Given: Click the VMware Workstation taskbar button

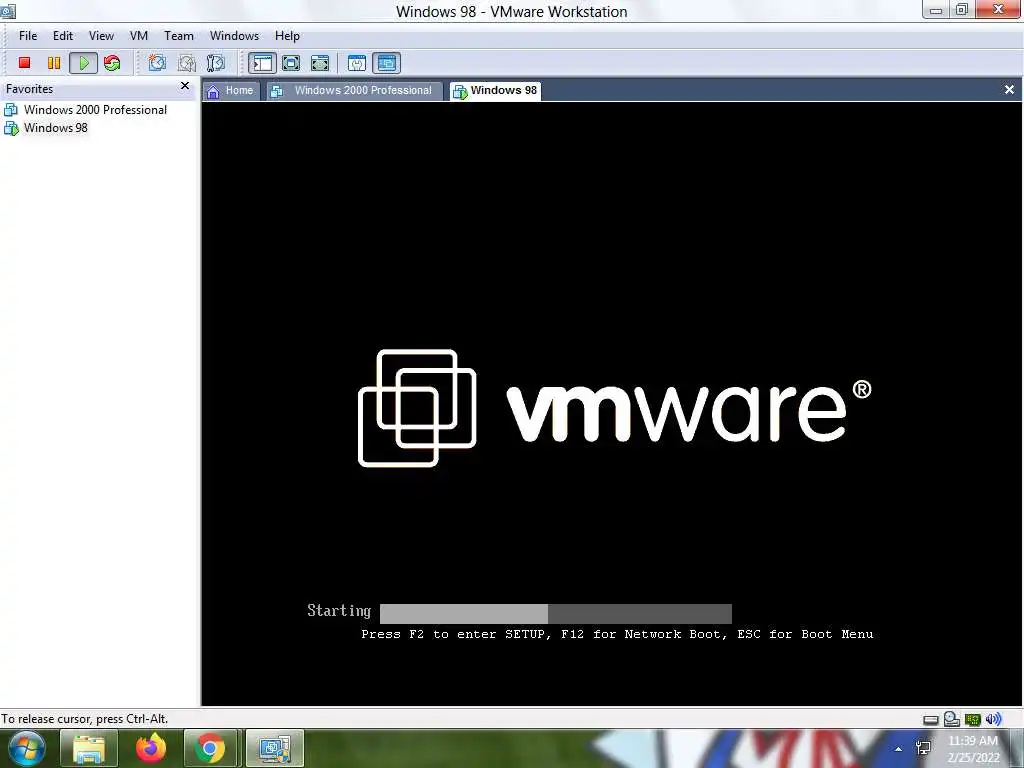Looking at the screenshot, I should [x=275, y=748].
